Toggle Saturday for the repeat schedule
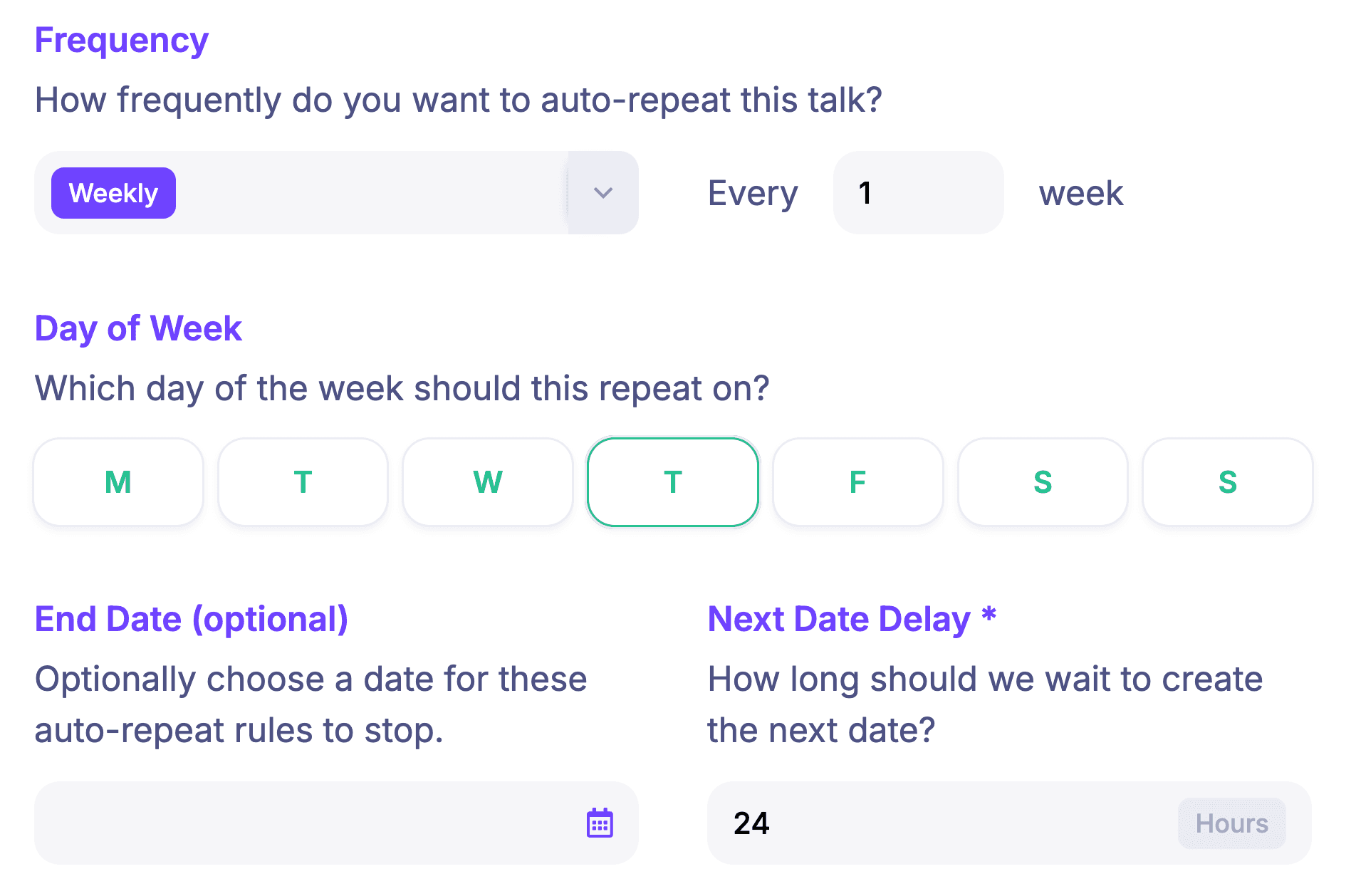This screenshot has width=1356, height=896. (1042, 481)
